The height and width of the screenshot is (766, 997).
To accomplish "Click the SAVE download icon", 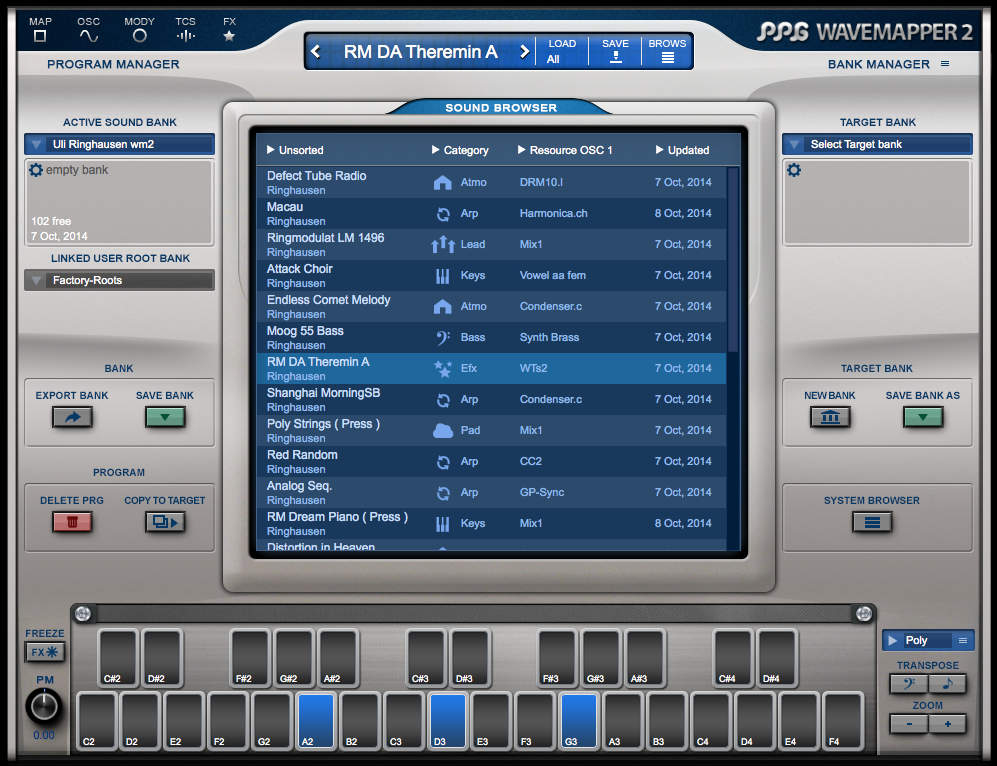I will [615, 57].
